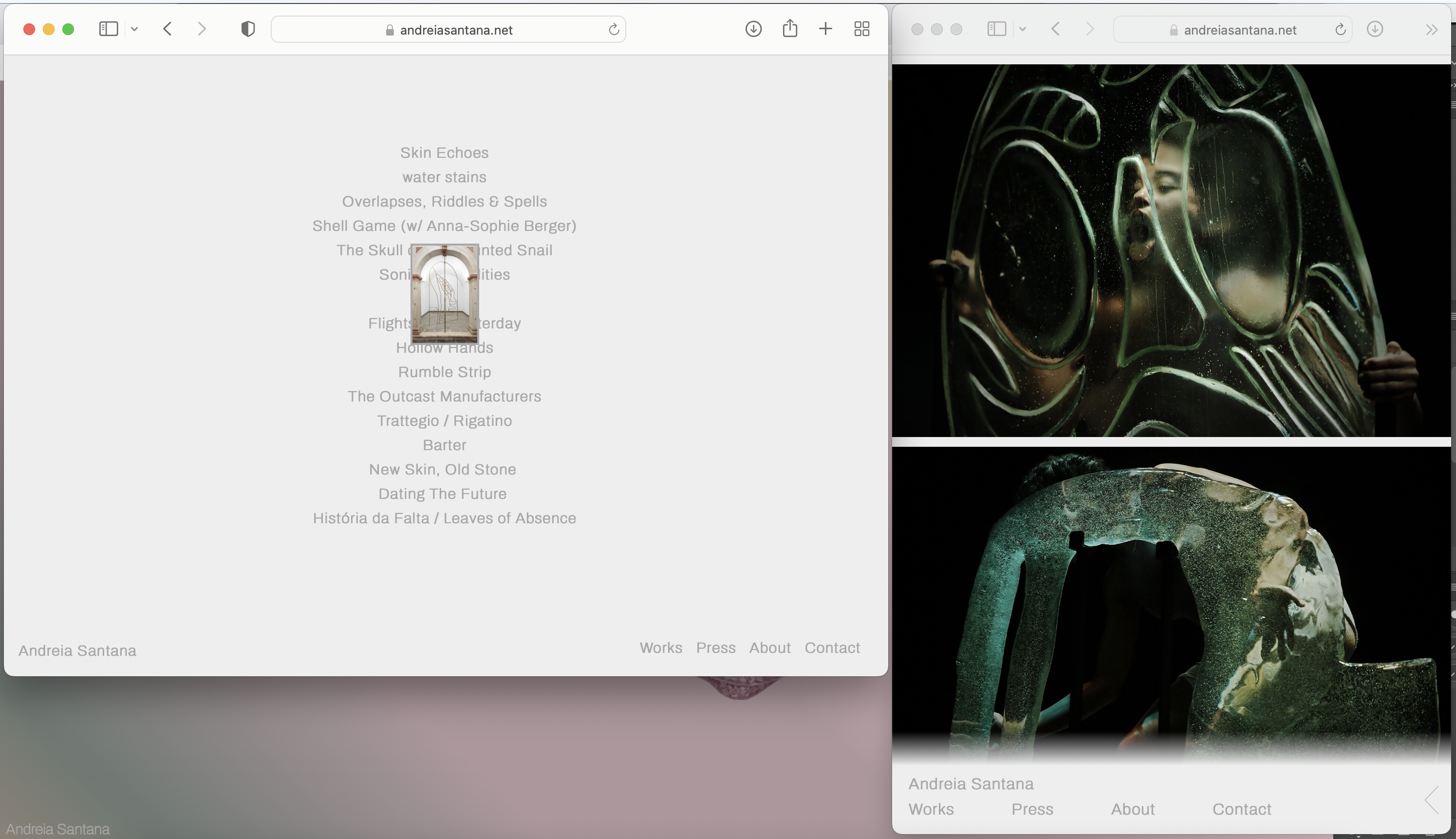Toggle the sidebar in the right Safari window
The height and width of the screenshot is (839, 1456).
pos(996,29)
